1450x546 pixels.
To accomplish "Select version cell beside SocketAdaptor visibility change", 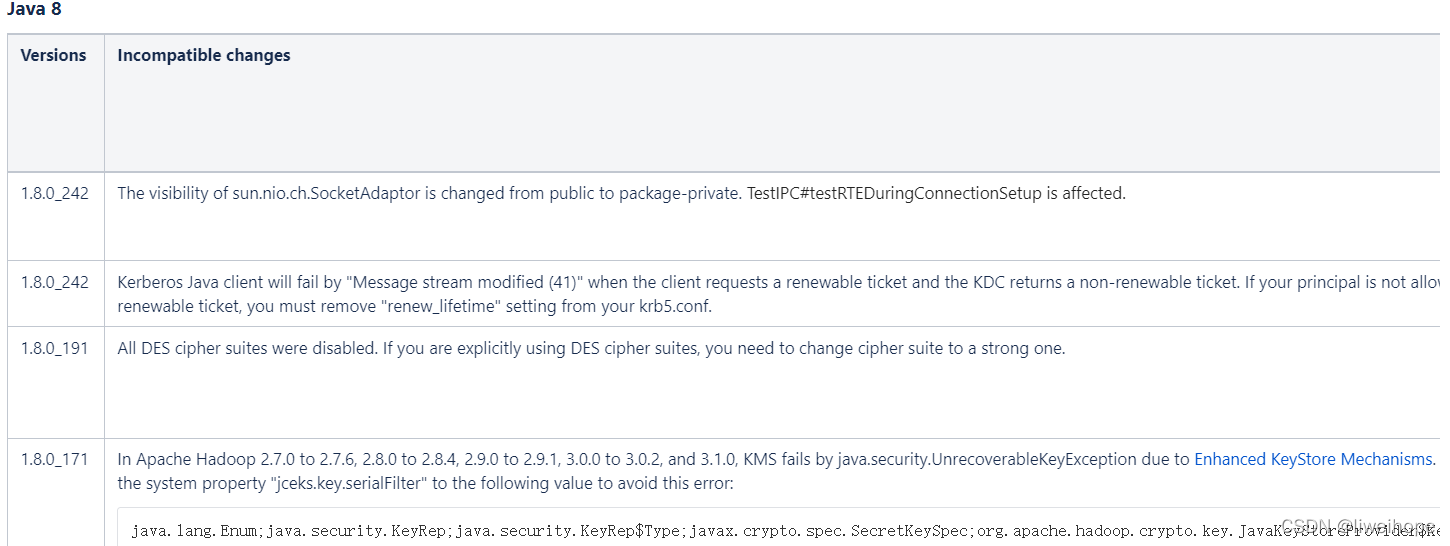I will 55,193.
